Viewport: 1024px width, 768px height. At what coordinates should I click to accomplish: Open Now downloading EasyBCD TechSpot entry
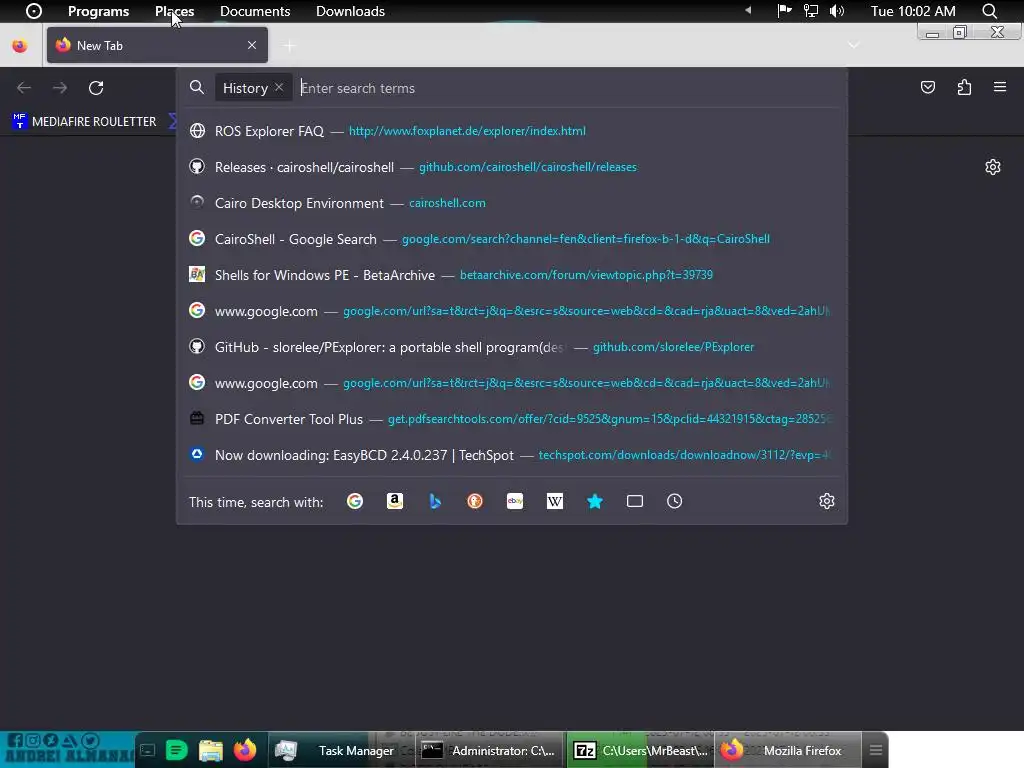click(x=512, y=455)
